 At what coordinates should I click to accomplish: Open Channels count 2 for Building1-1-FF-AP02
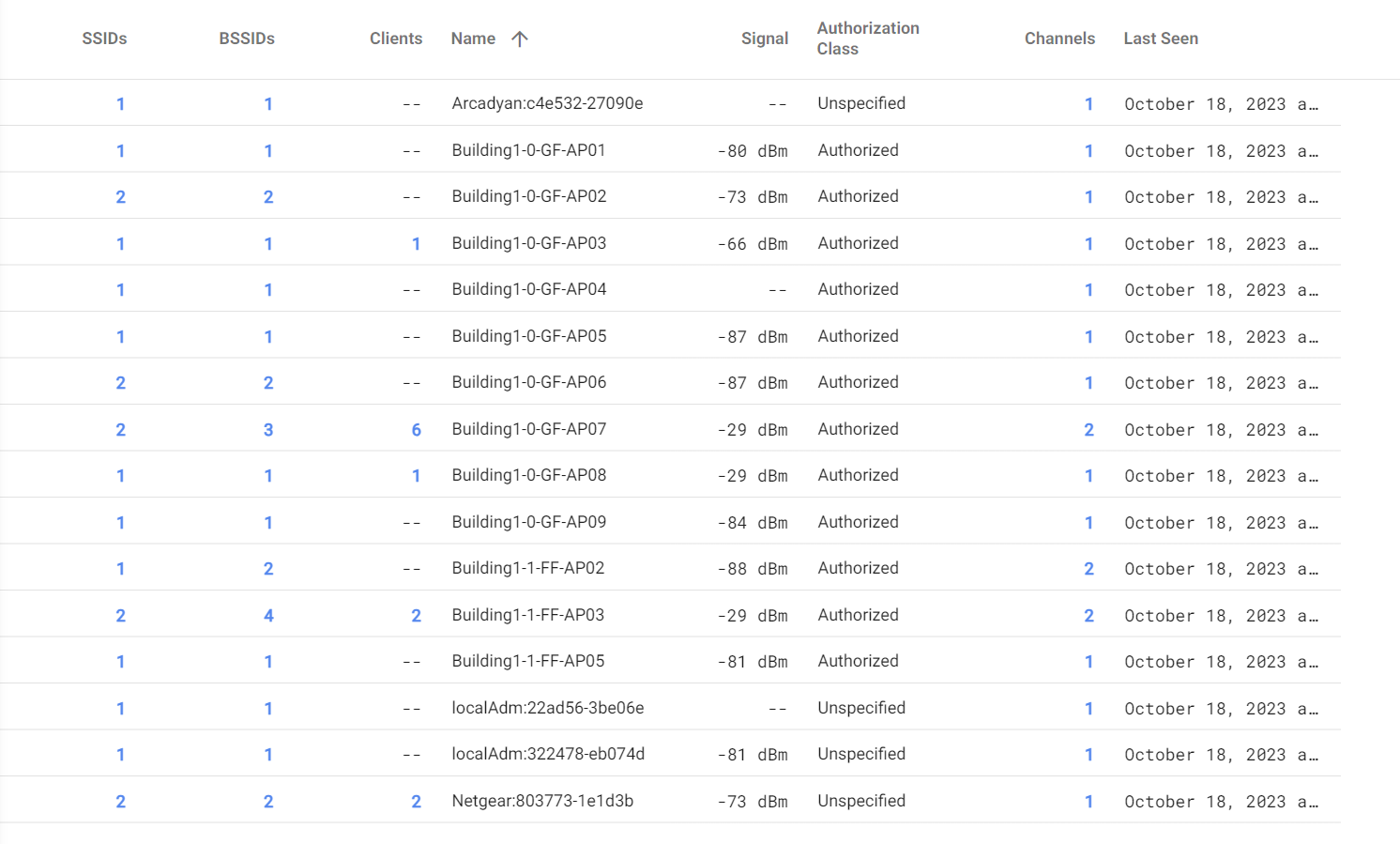1088,569
